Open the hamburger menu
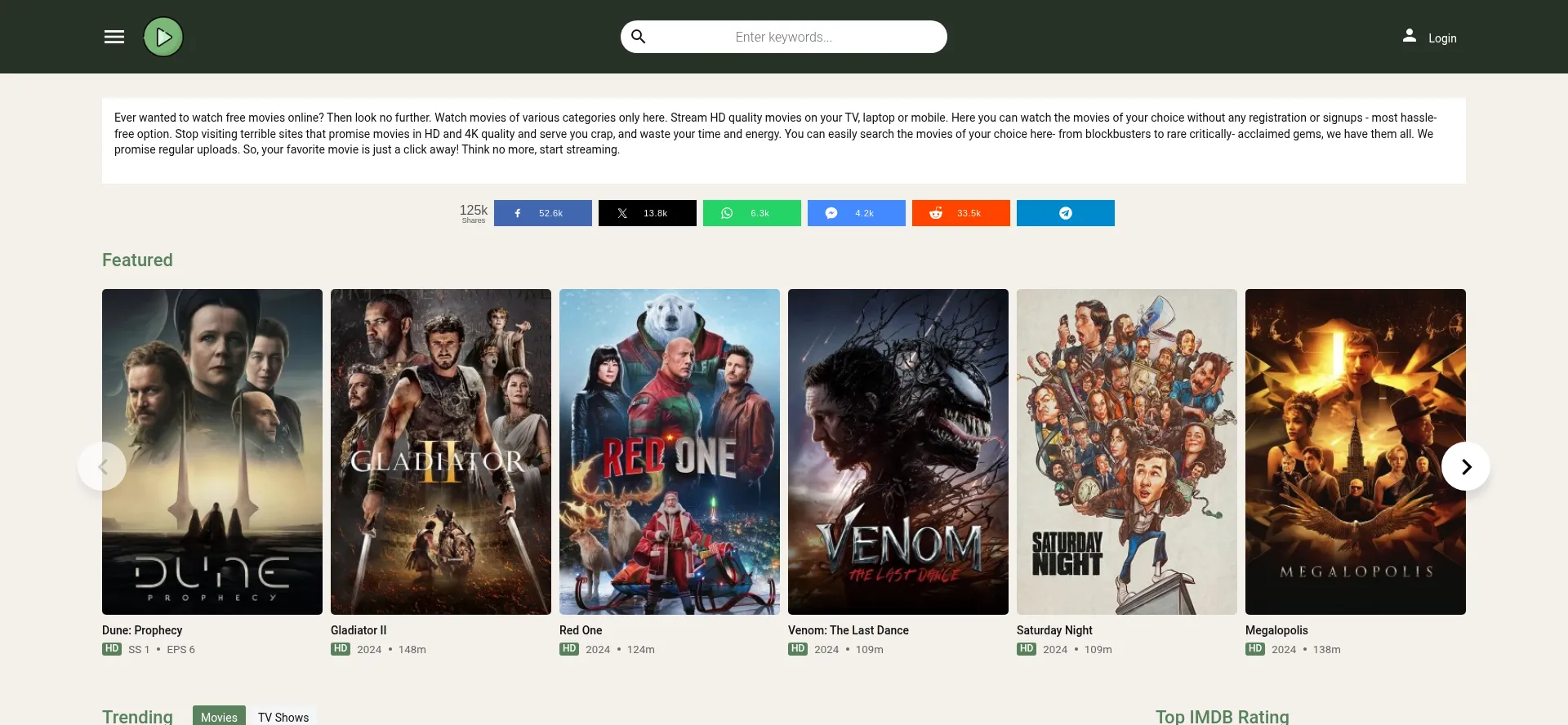 (x=114, y=37)
